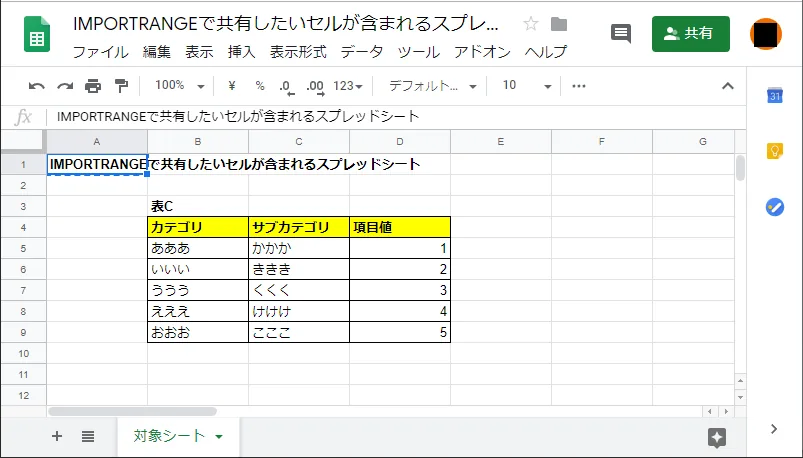
Task: Rename the spreadsheet title
Action: click(286, 24)
